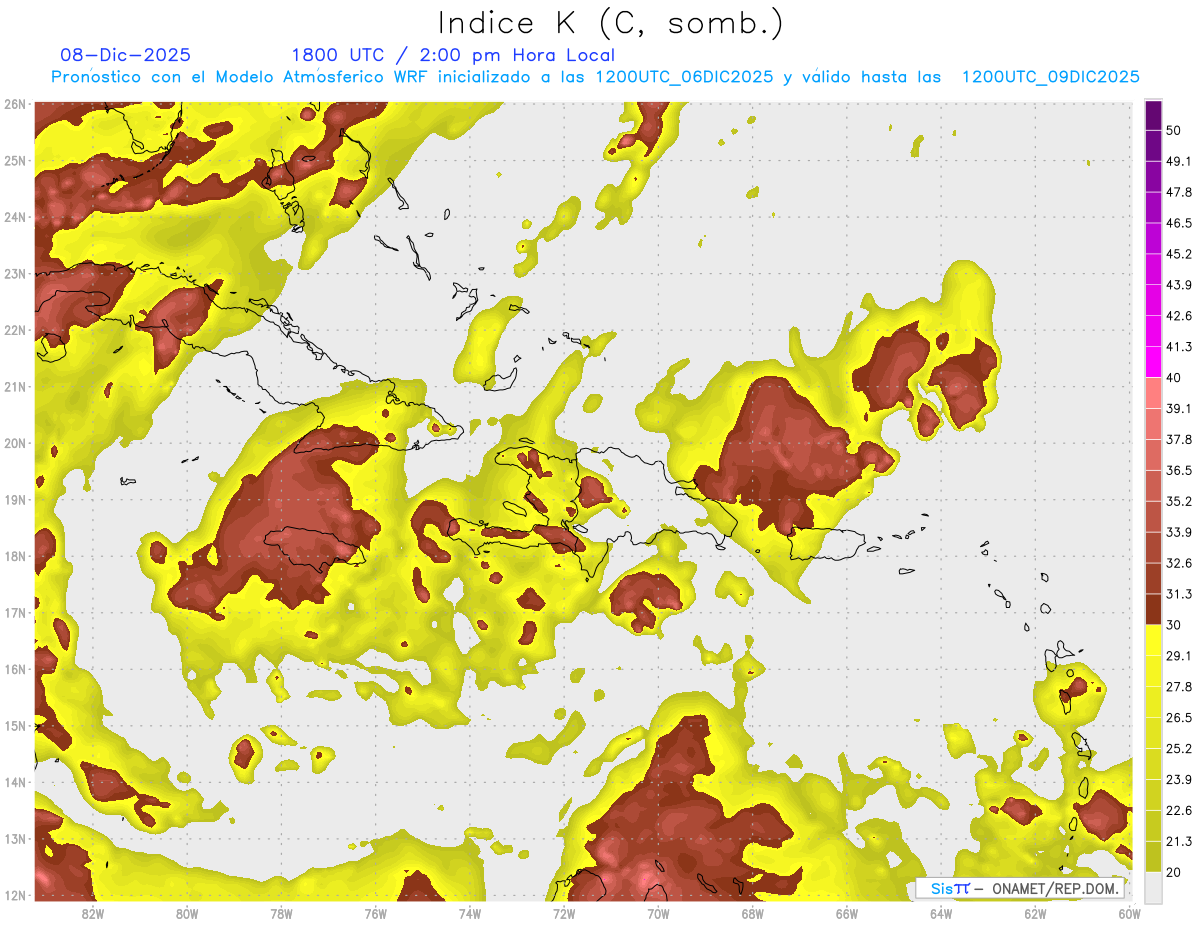This screenshot has width=1200, height=927.
Task: Click "1800 UTC / 2:00 pm Hora Local"
Action: (x=452, y=55)
